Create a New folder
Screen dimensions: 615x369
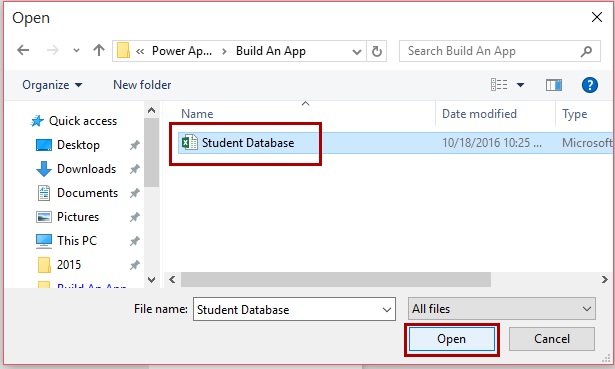142,85
